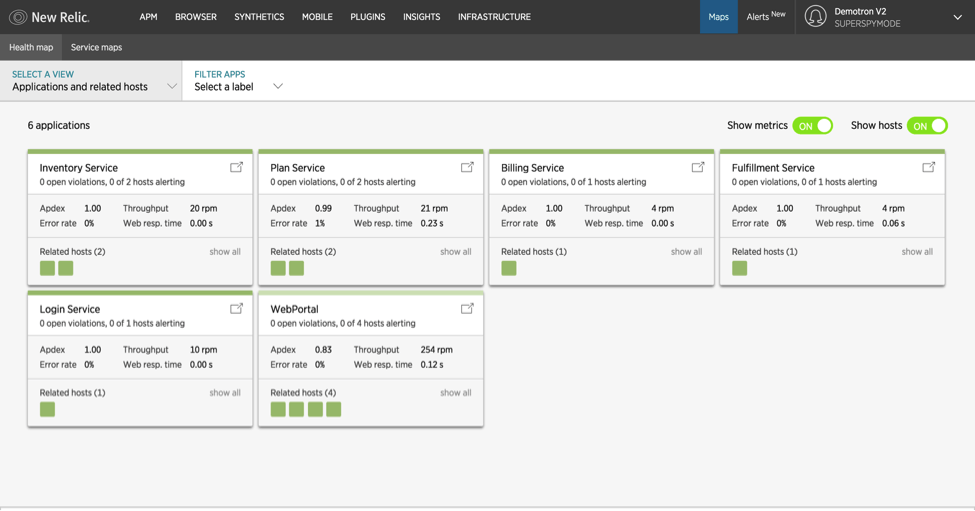
Task: Show all hosts for WebPortal
Action: (x=456, y=393)
